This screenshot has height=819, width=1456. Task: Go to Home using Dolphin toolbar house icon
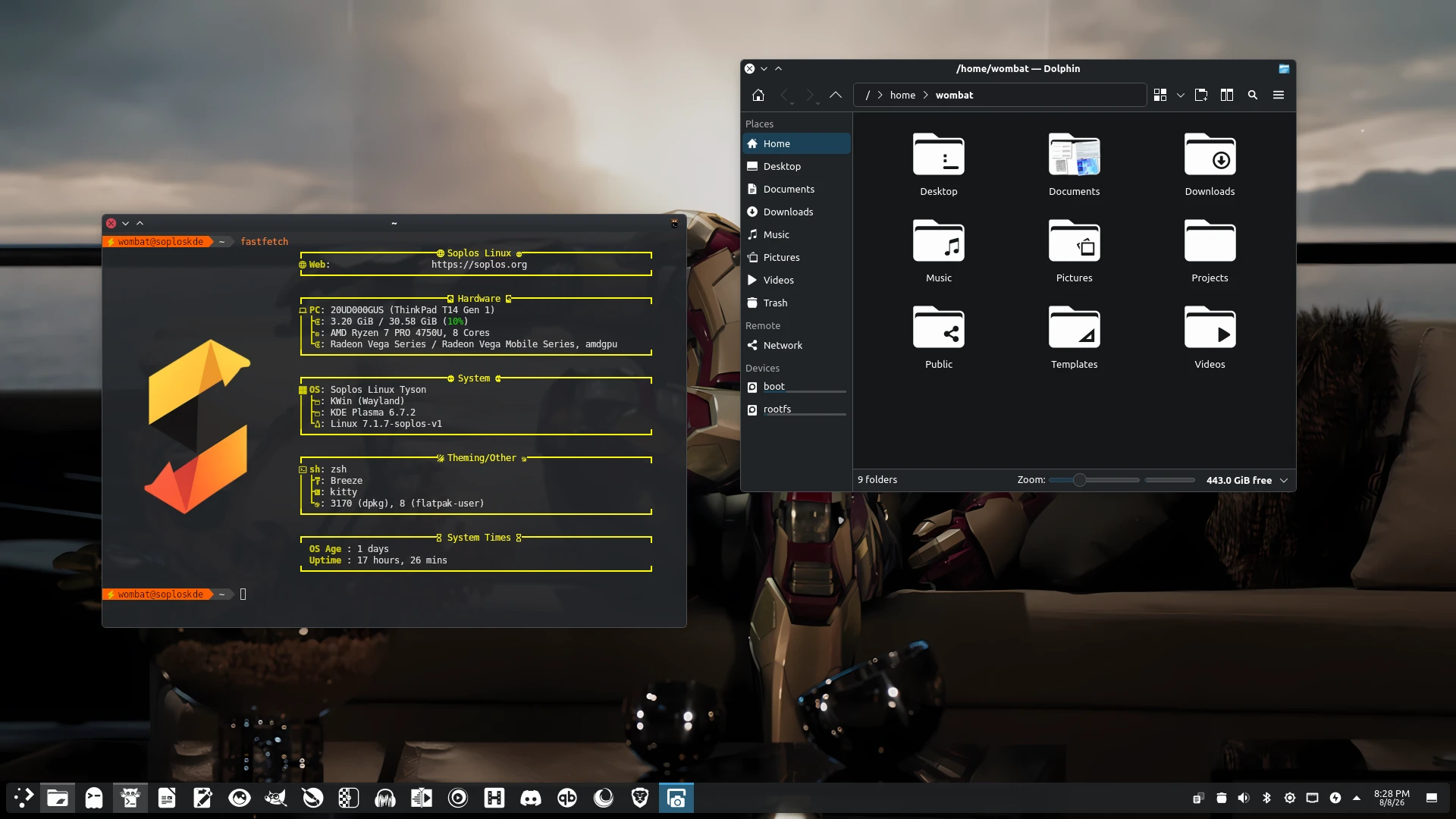coord(758,95)
